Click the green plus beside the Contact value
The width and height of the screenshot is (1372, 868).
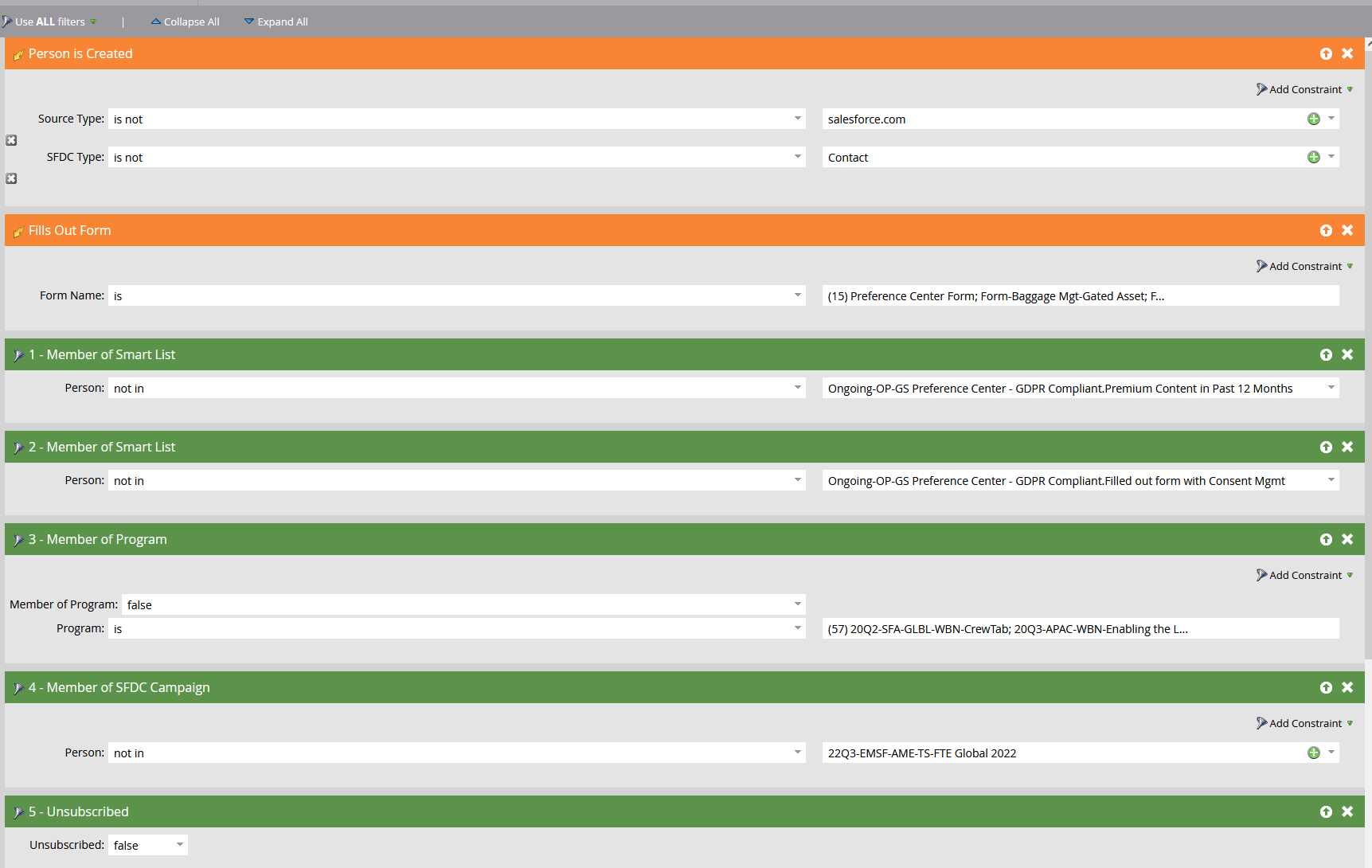point(1313,157)
